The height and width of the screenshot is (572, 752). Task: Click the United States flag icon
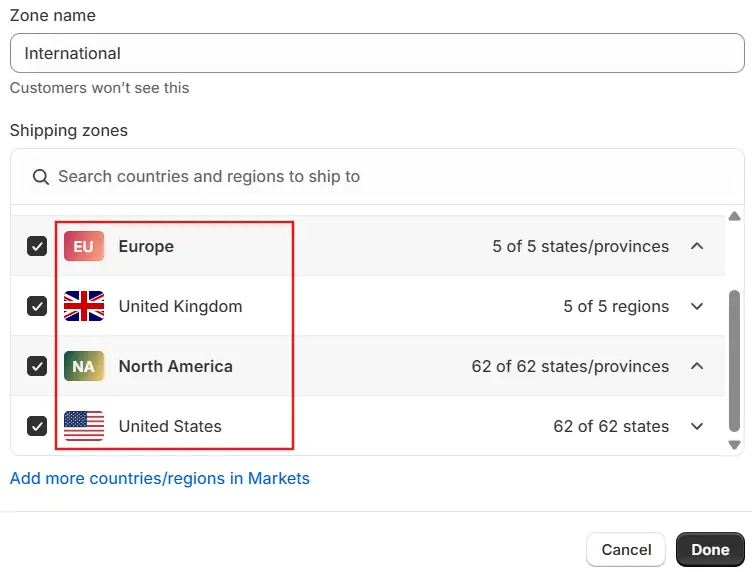(84, 426)
